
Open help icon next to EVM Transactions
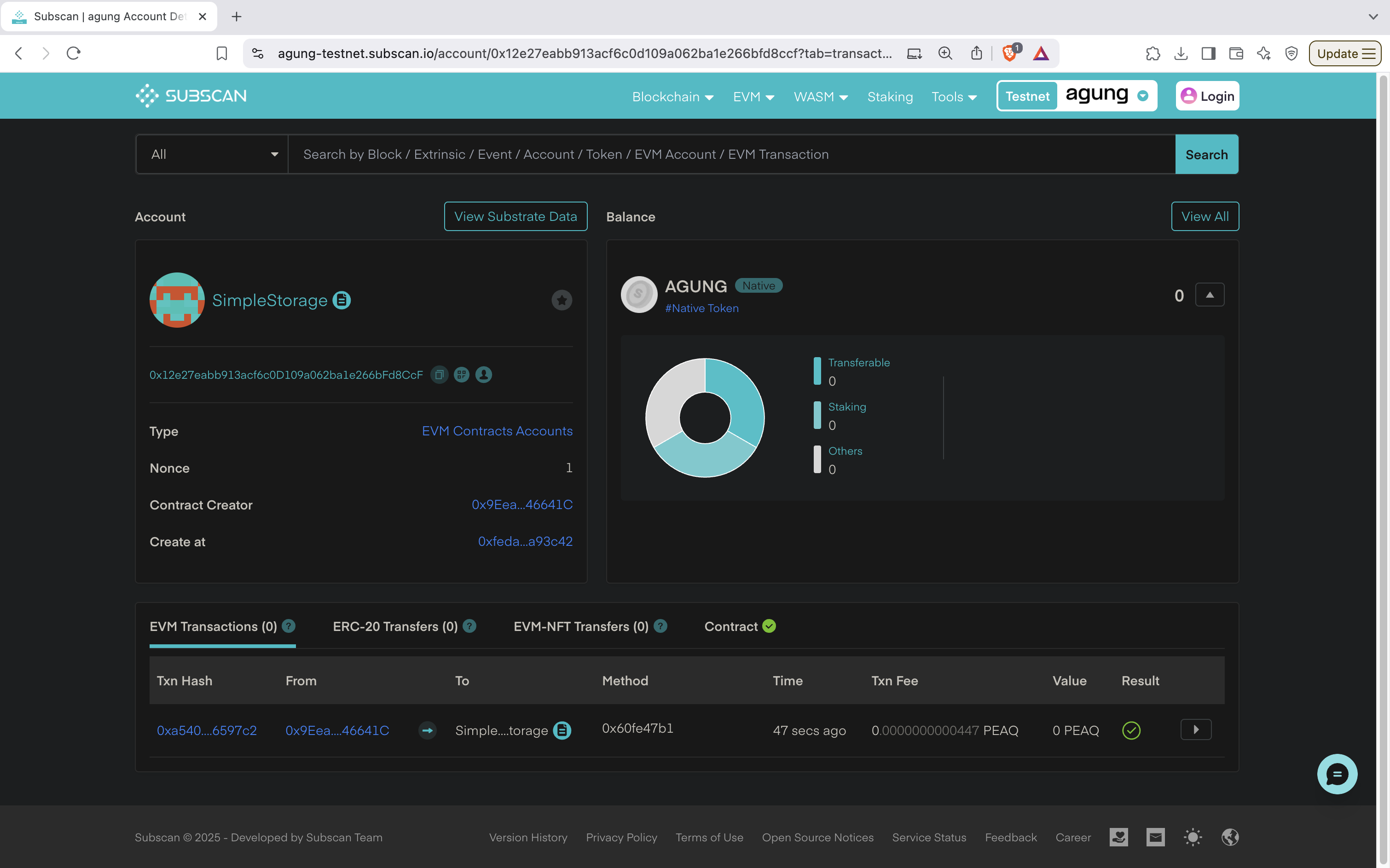[x=289, y=626]
